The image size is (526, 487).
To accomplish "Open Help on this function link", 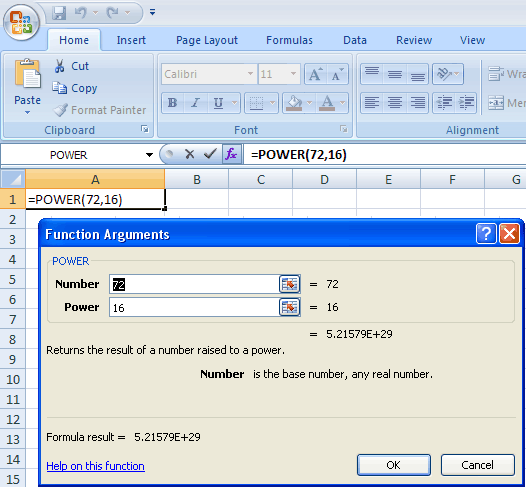I will pos(96,466).
